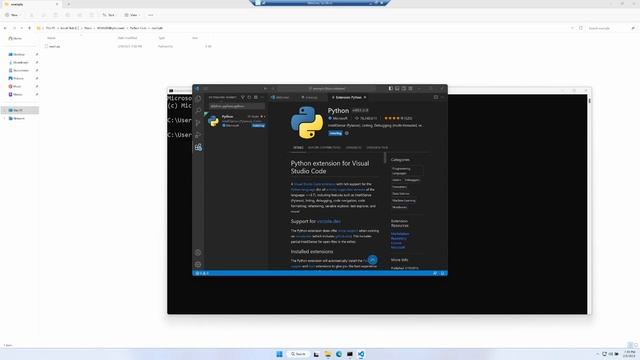Screen dimensions: 640x360
Task: Close the Extension: Python tab
Action: [365, 98]
